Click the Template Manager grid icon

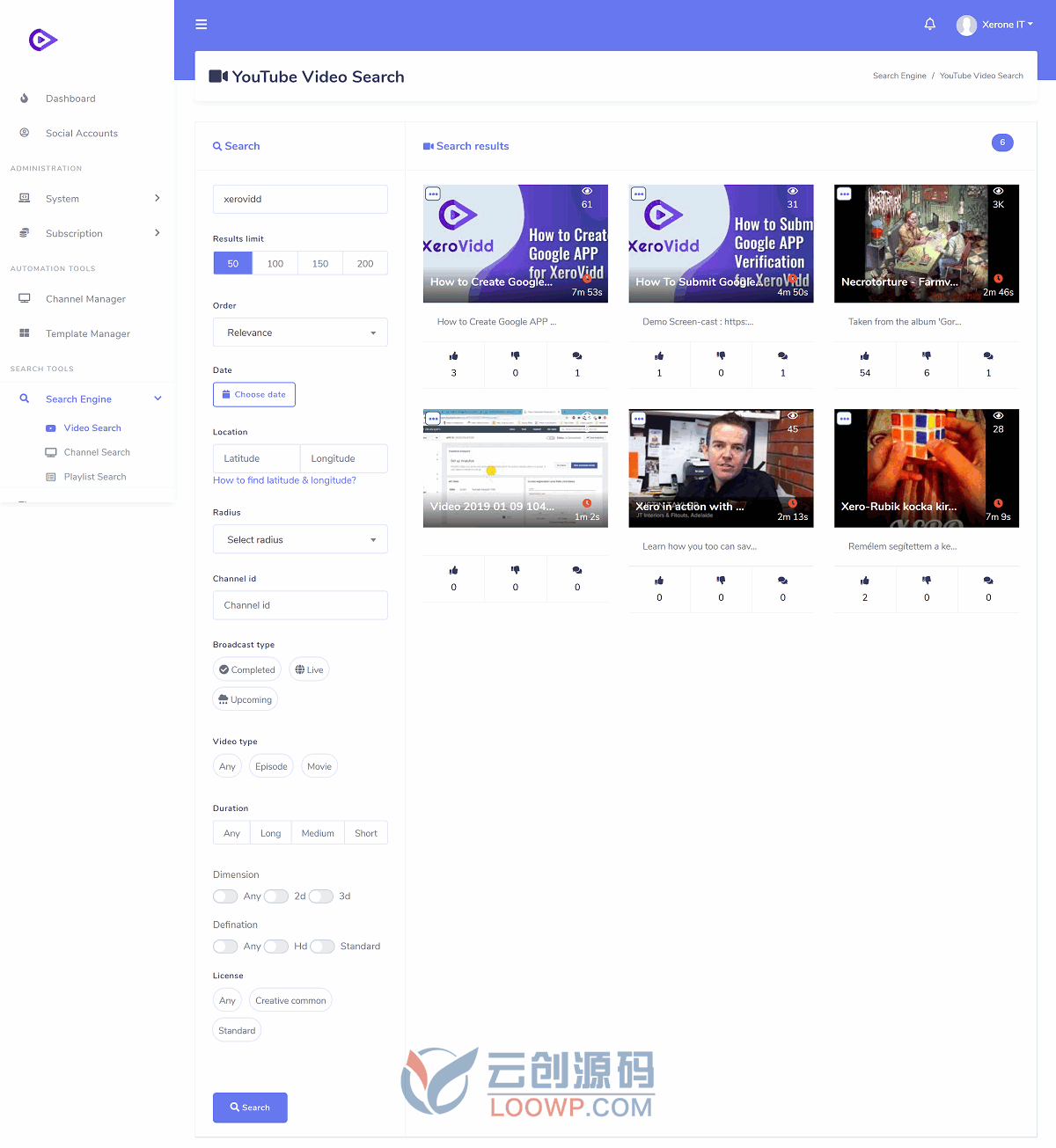(x=25, y=333)
